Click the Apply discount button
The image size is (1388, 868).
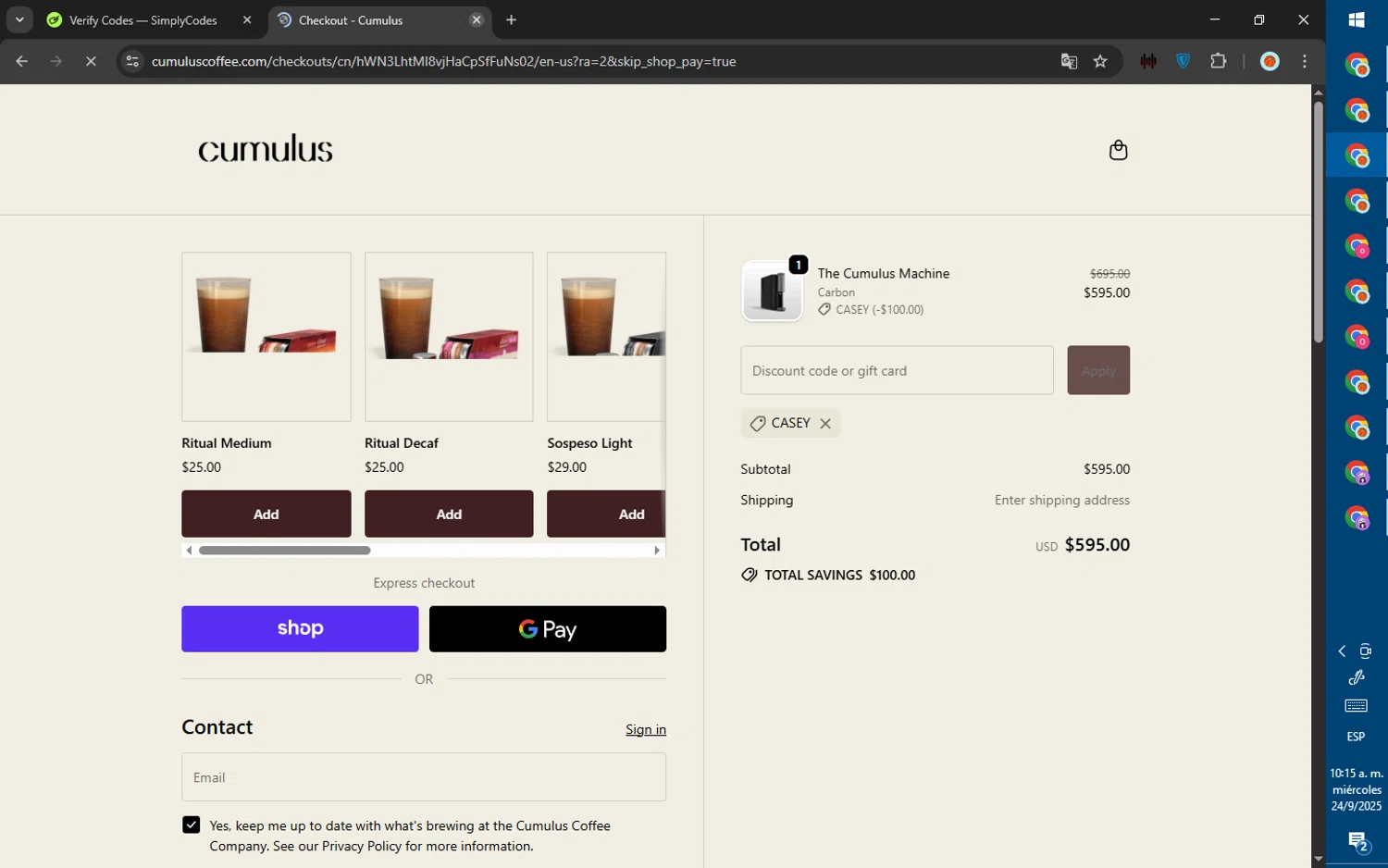pyautogui.click(x=1098, y=370)
